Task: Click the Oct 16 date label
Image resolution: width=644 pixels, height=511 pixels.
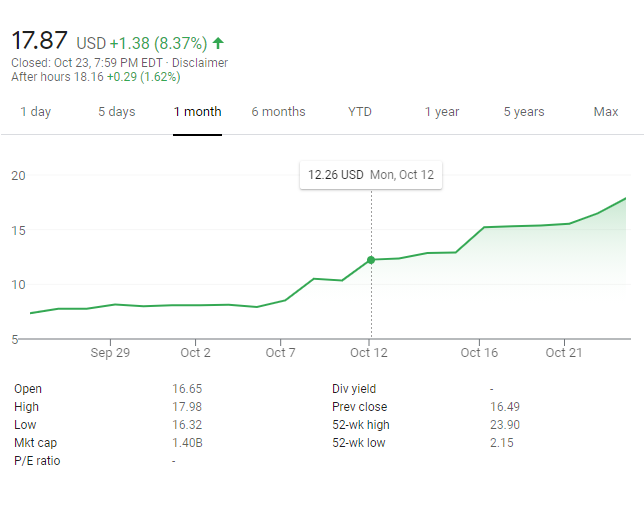Action: coord(479,352)
